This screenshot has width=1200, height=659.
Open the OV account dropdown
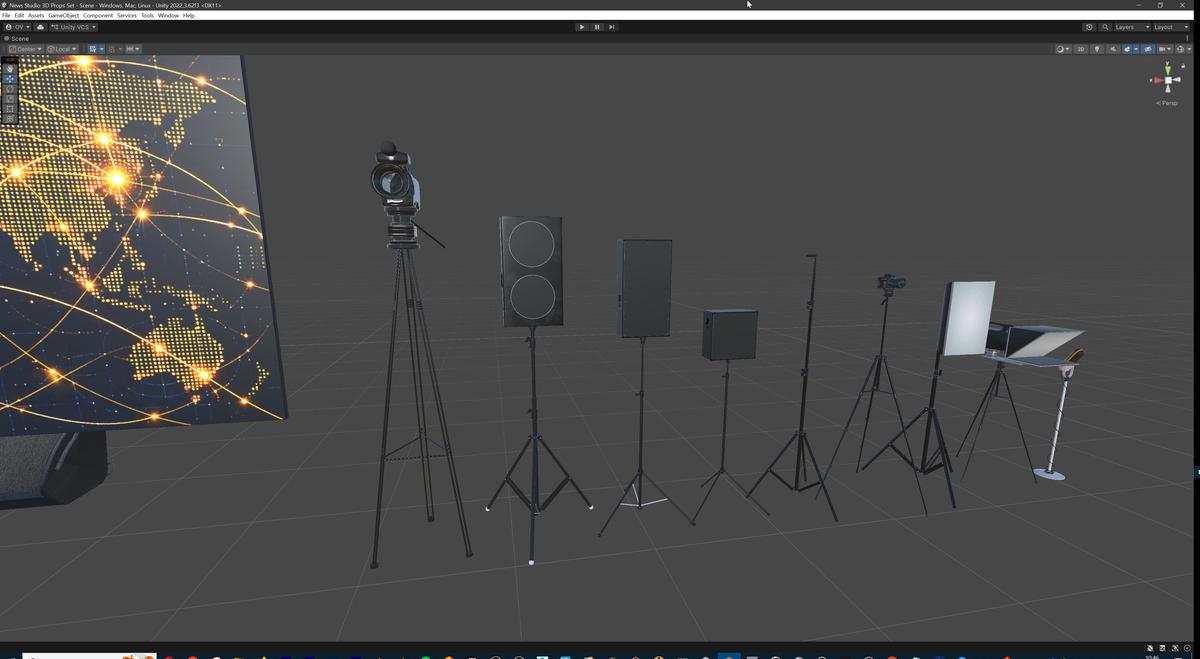point(17,27)
